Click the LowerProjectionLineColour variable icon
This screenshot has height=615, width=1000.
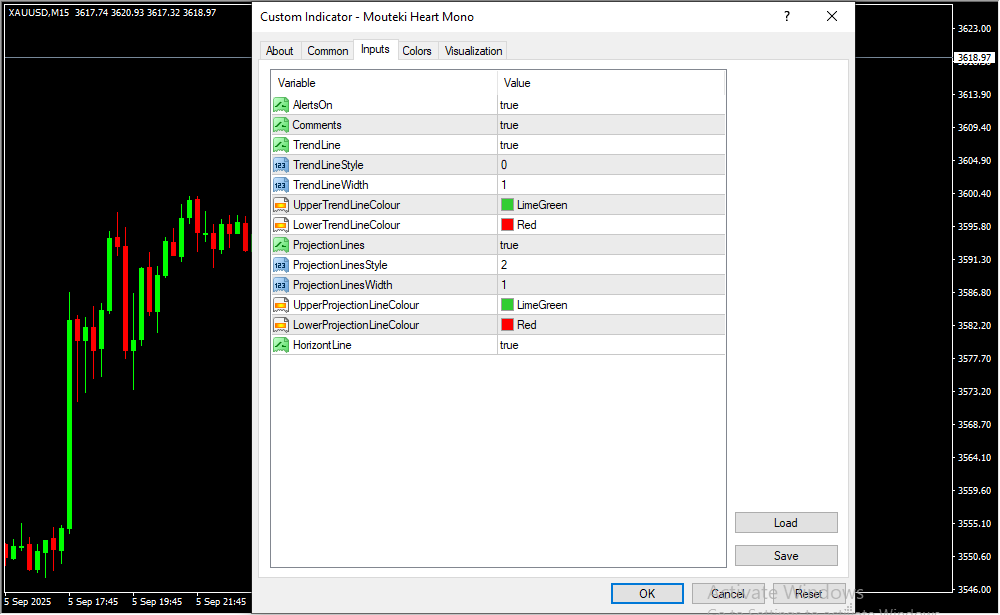point(281,325)
